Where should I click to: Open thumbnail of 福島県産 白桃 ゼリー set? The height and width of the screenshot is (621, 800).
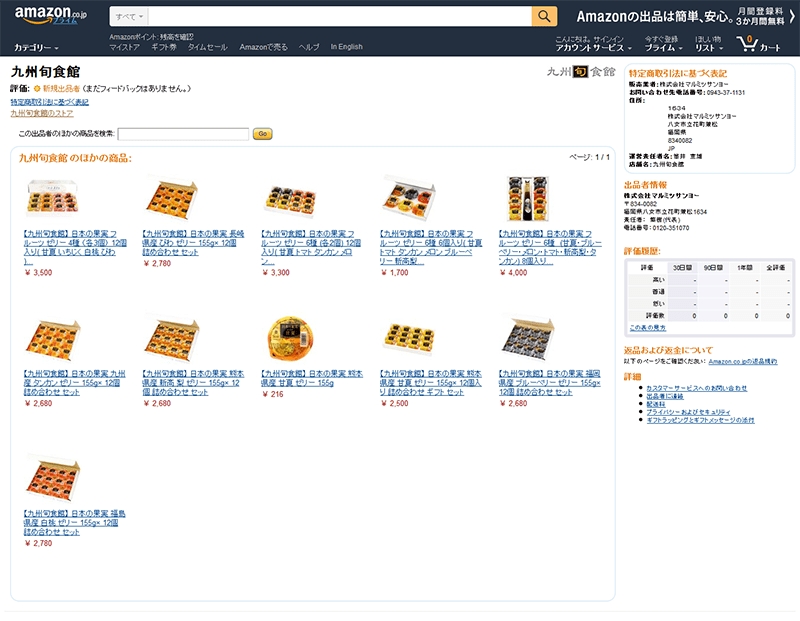52,479
